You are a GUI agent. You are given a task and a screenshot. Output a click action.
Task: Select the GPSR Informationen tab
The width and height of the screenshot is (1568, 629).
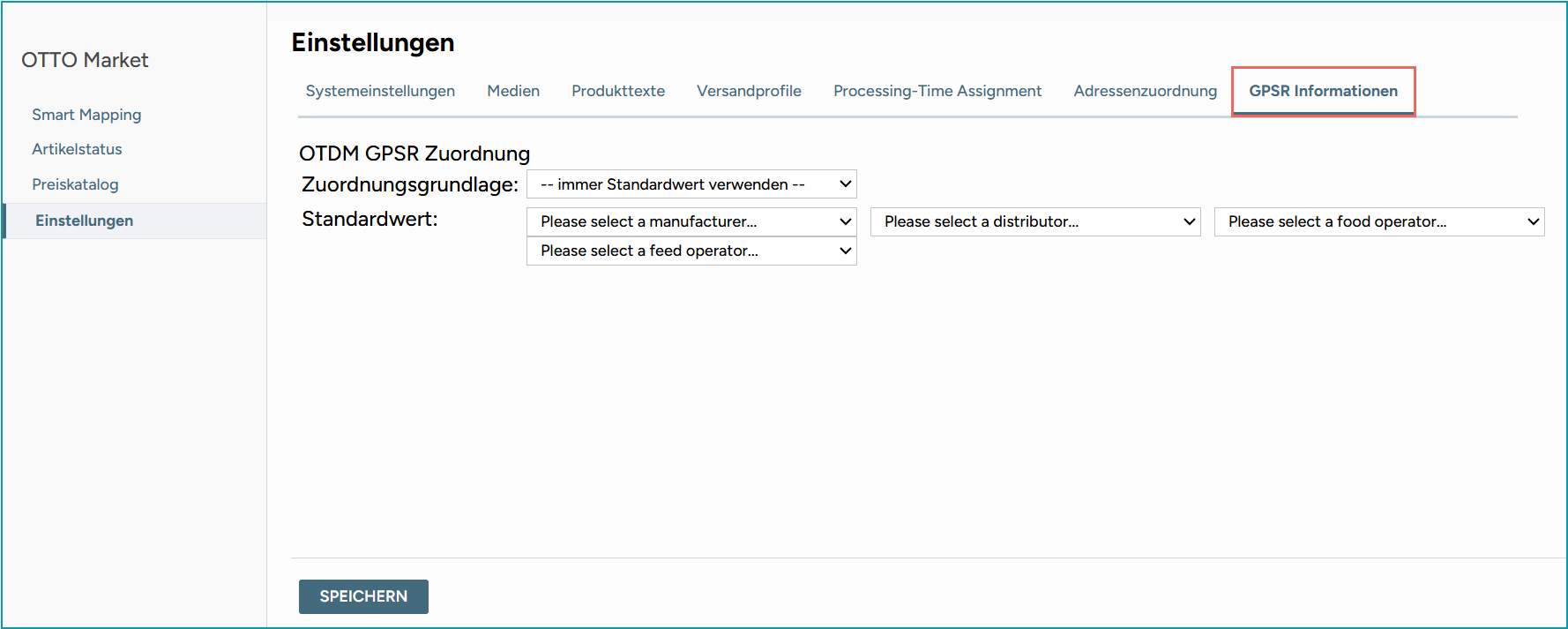(x=1323, y=91)
